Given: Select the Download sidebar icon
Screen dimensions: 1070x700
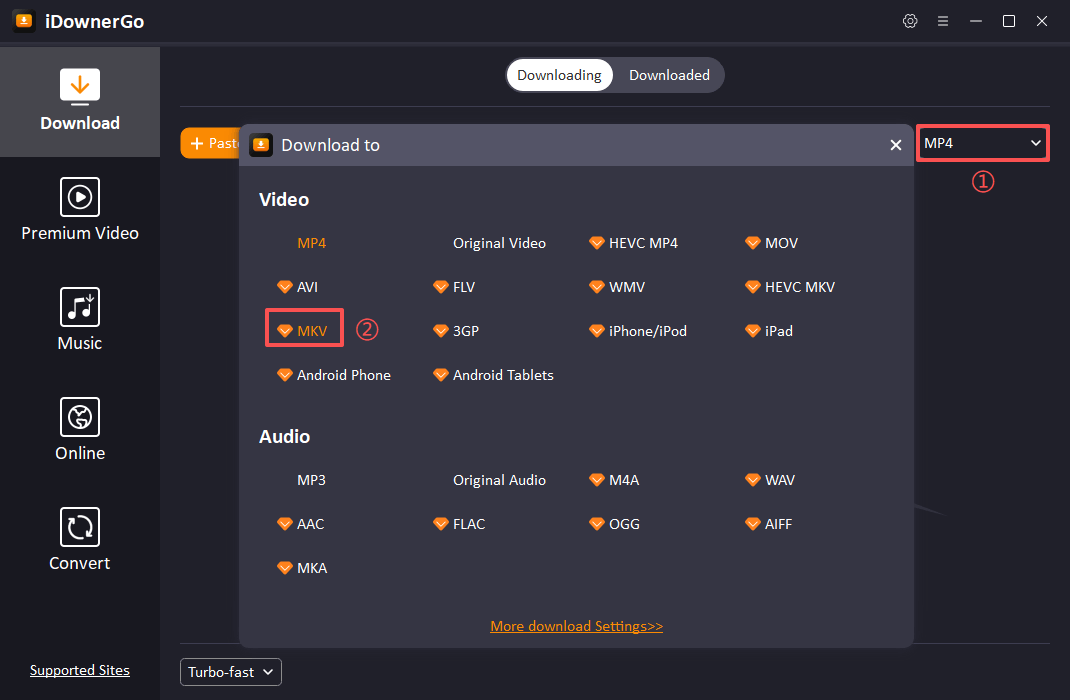Looking at the screenshot, I should click(x=80, y=87).
